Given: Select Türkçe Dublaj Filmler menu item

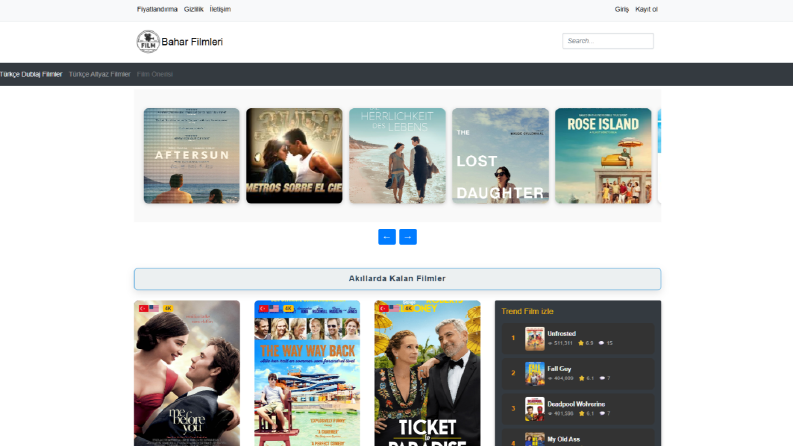Looking at the screenshot, I should 31,74.
